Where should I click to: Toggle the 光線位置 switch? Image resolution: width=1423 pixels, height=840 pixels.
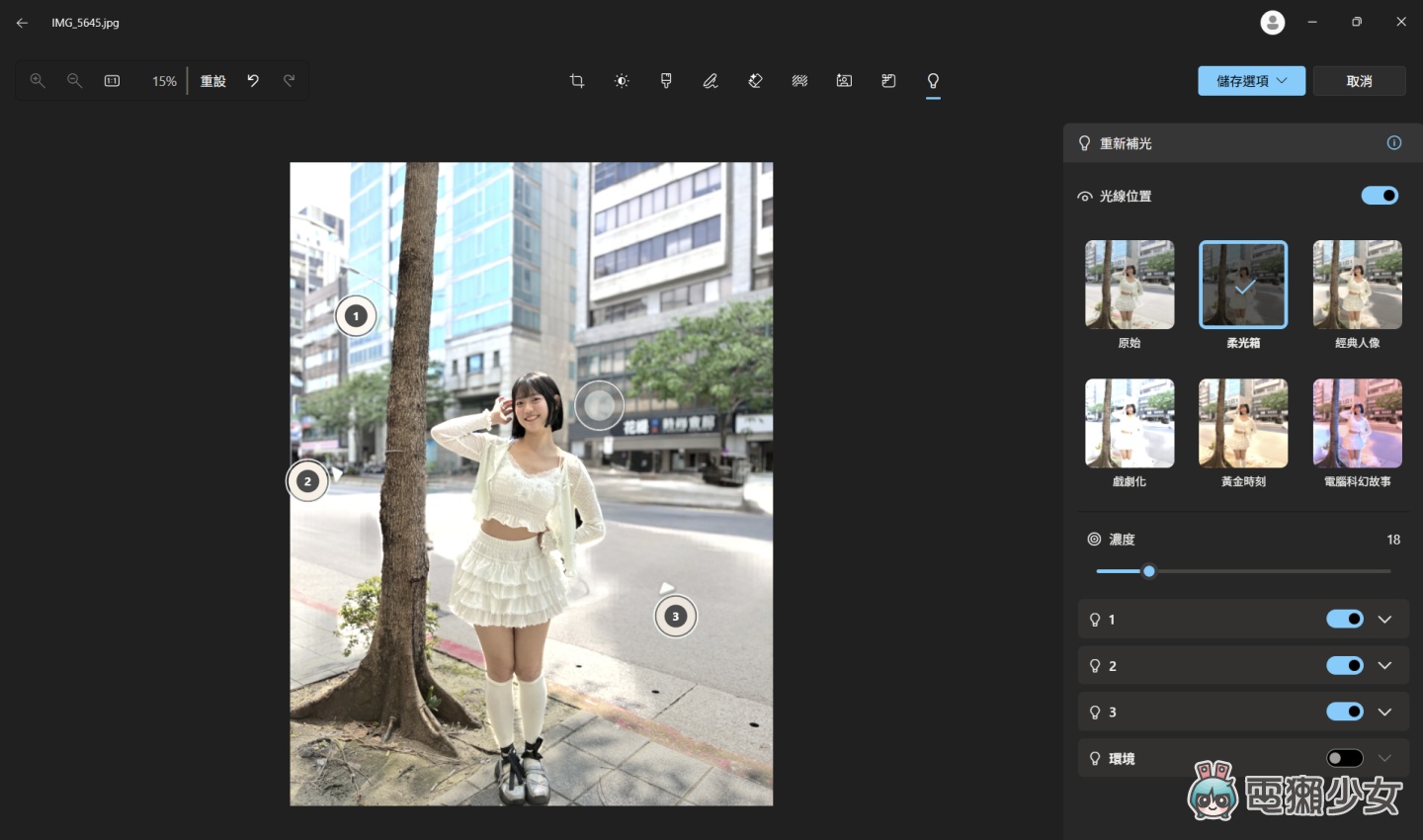[x=1380, y=196]
